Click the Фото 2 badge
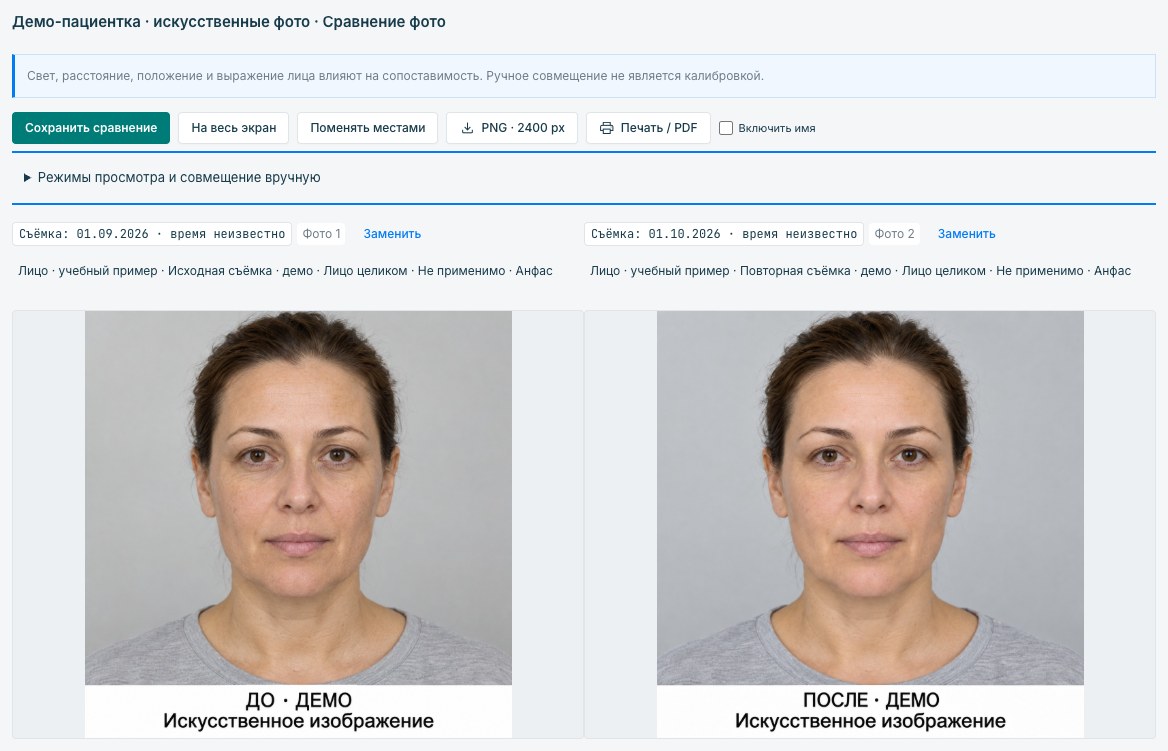1168x751 pixels. click(x=894, y=234)
